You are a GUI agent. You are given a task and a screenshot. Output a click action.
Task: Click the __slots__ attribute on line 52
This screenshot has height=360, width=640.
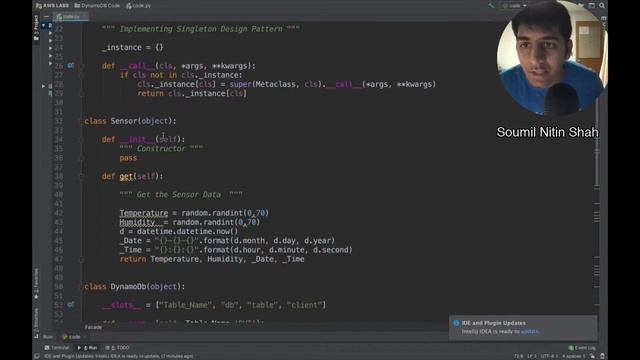[x=122, y=305]
